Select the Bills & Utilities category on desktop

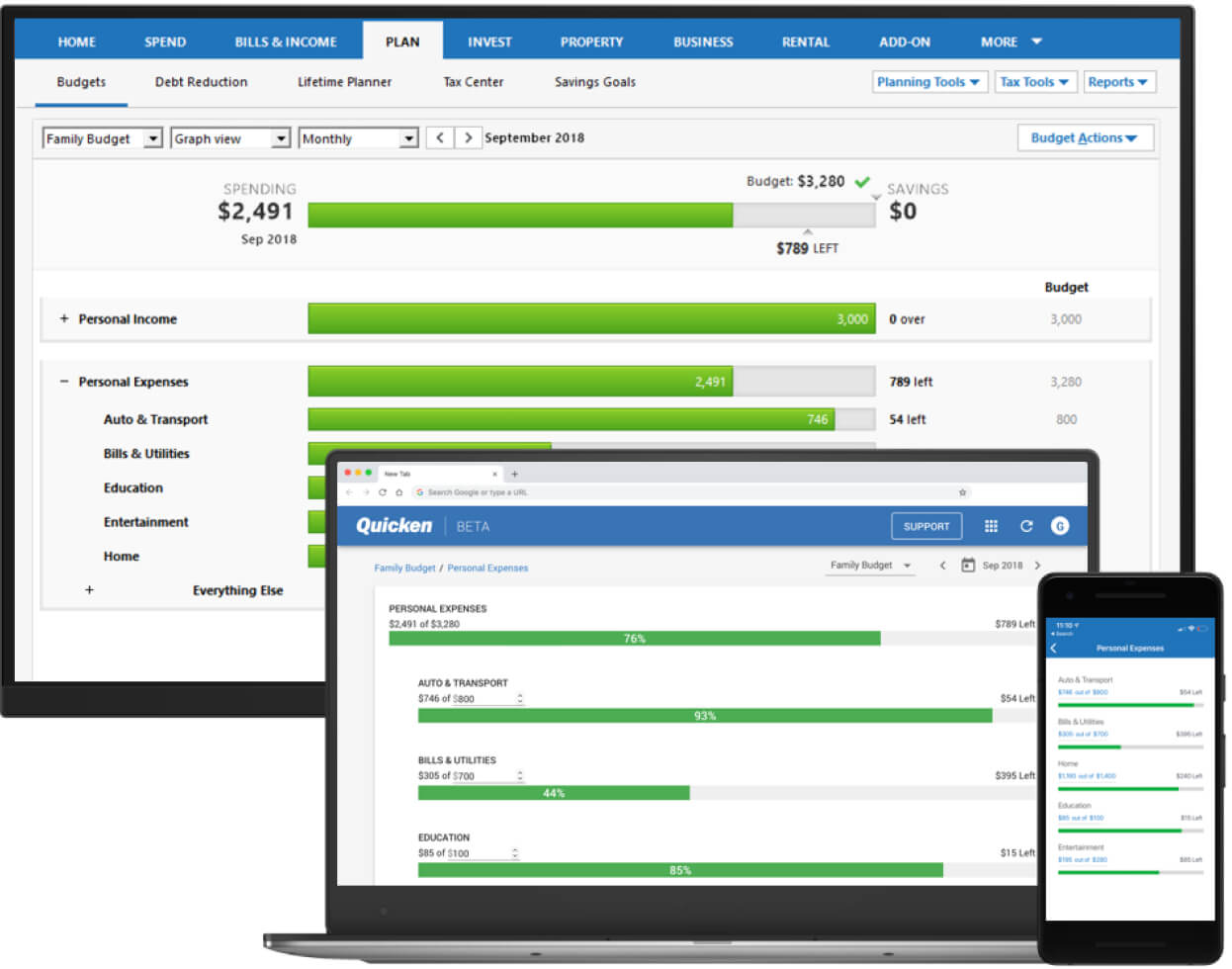click(146, 453)
